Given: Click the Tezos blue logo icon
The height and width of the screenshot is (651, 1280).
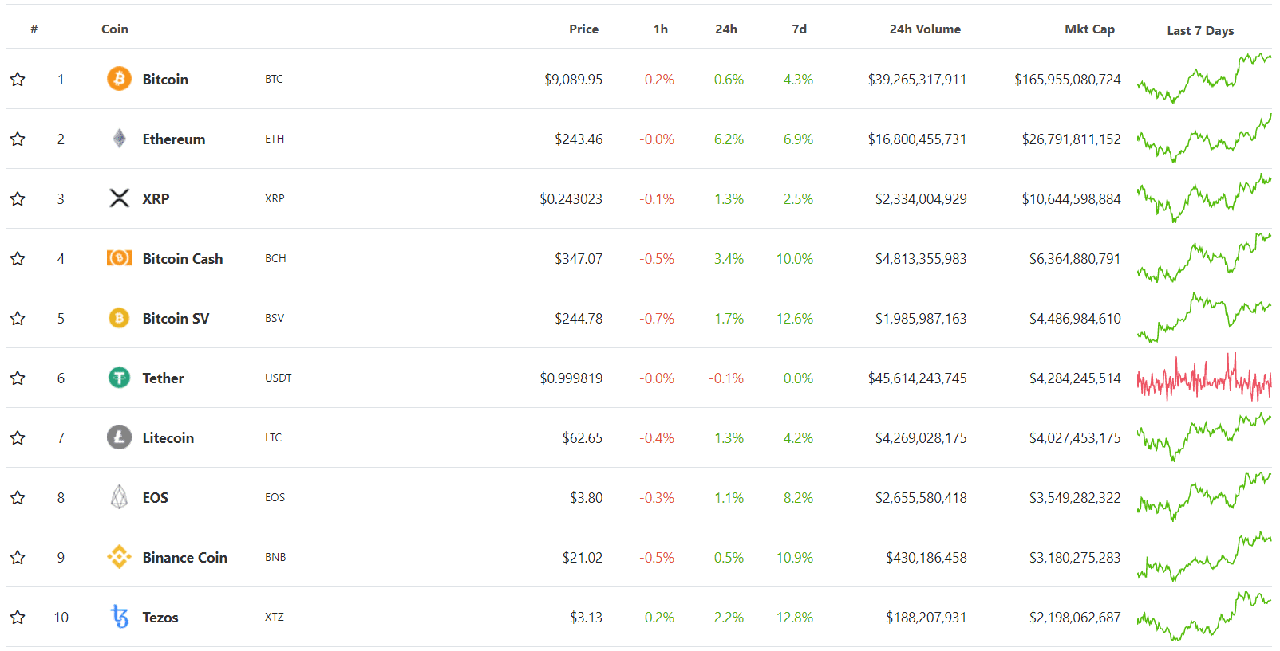Looking at the screenshot, I should [x=119, y=617].
